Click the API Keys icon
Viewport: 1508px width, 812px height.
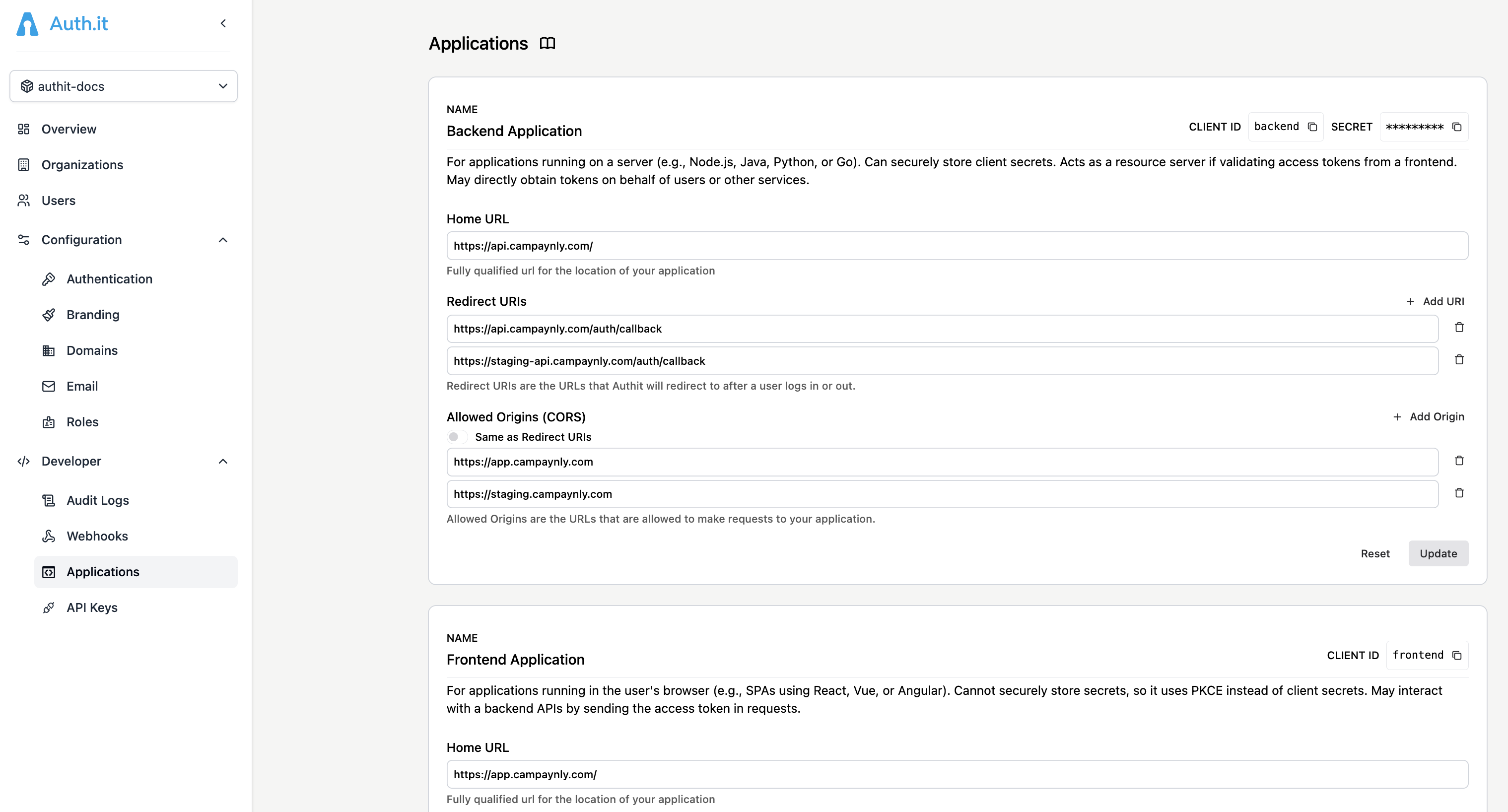49,607
